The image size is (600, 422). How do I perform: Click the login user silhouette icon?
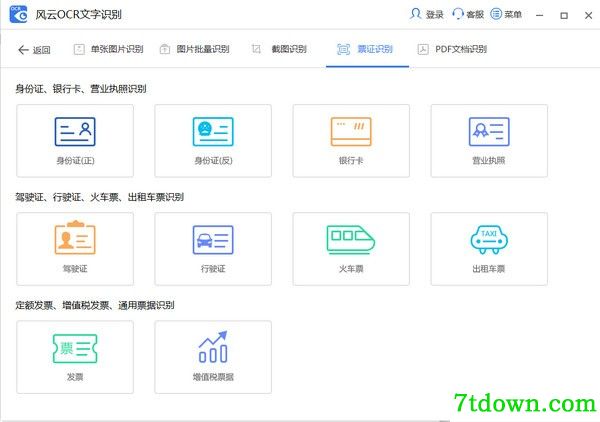pyautogui.click(x=416, y=14)
